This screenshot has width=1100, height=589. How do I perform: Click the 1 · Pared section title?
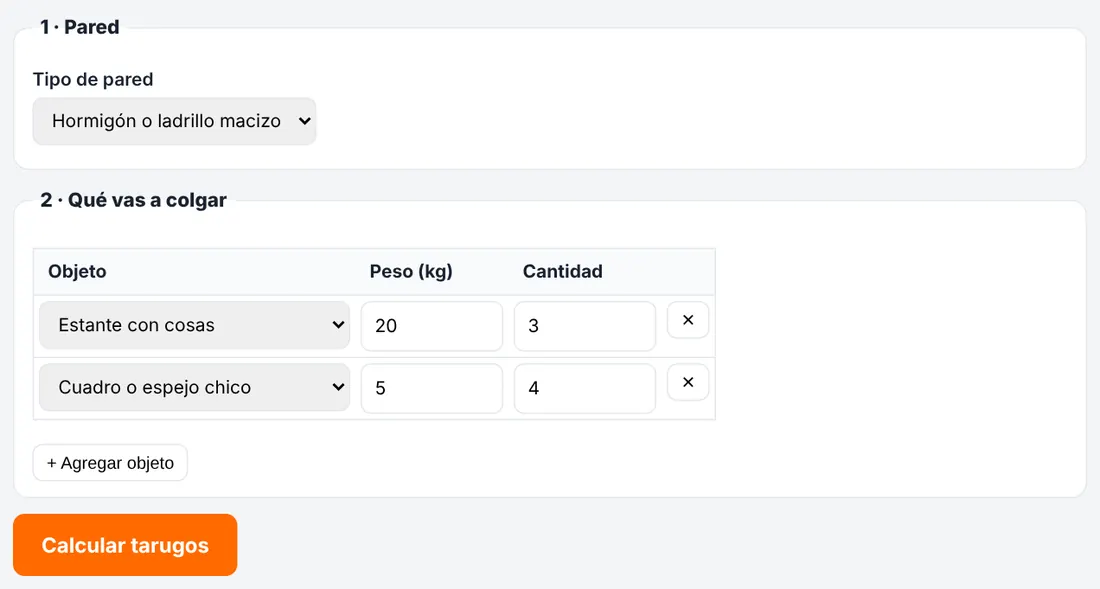pyautogui.click(x=79, y=27)
